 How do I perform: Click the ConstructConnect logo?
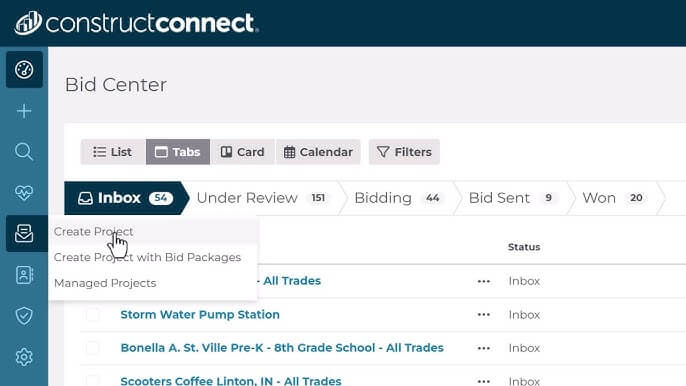(x=136, y=23)
